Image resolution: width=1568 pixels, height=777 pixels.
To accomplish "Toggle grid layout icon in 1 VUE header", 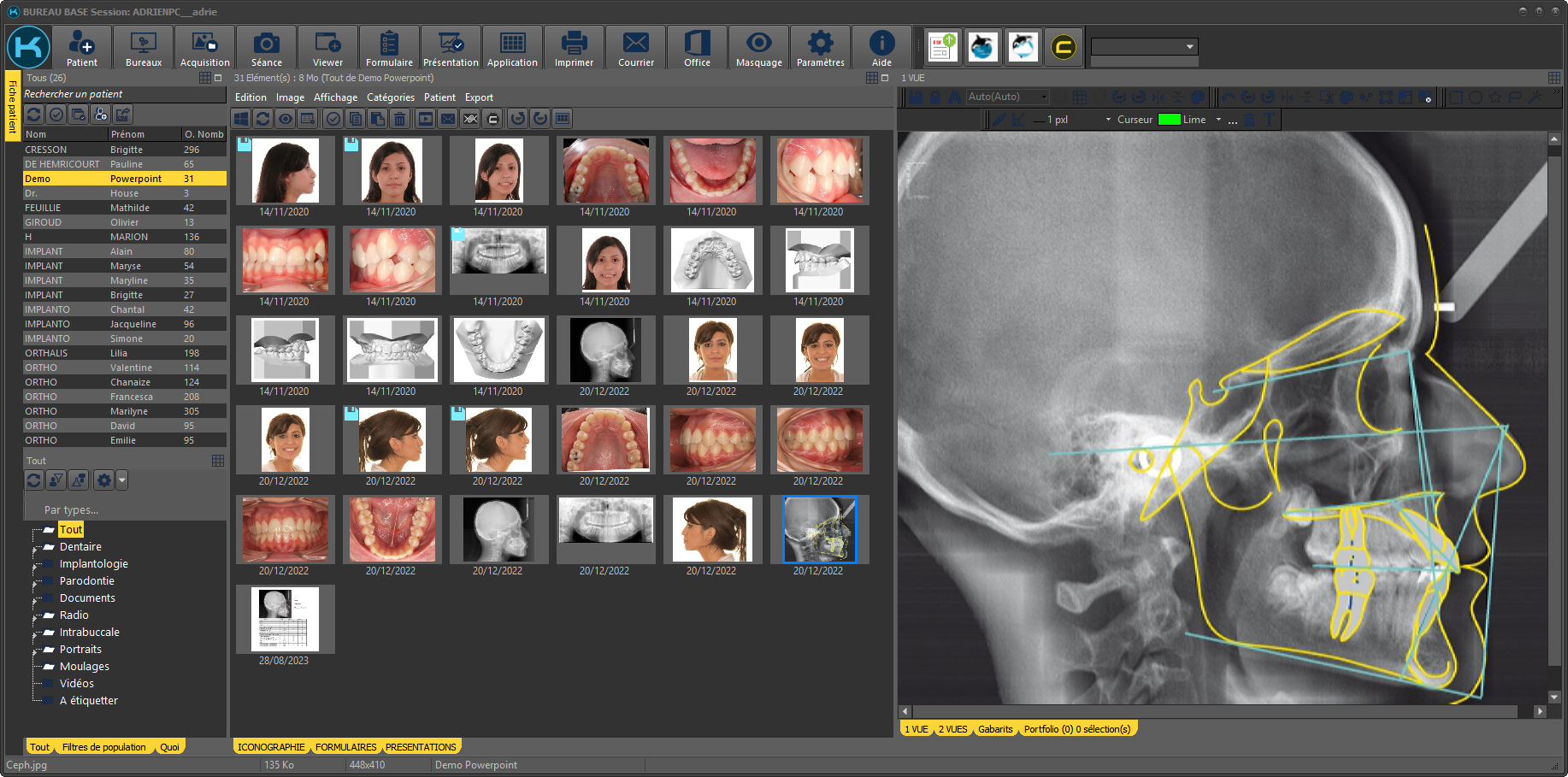I will coord(1553,78).
